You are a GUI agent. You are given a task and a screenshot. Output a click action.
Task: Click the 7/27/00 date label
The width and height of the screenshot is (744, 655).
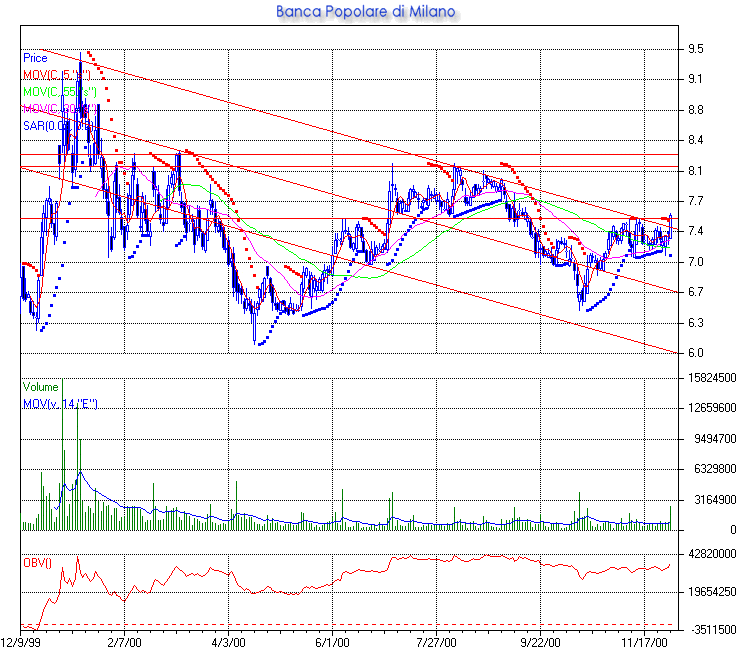[x=437, y=643]
